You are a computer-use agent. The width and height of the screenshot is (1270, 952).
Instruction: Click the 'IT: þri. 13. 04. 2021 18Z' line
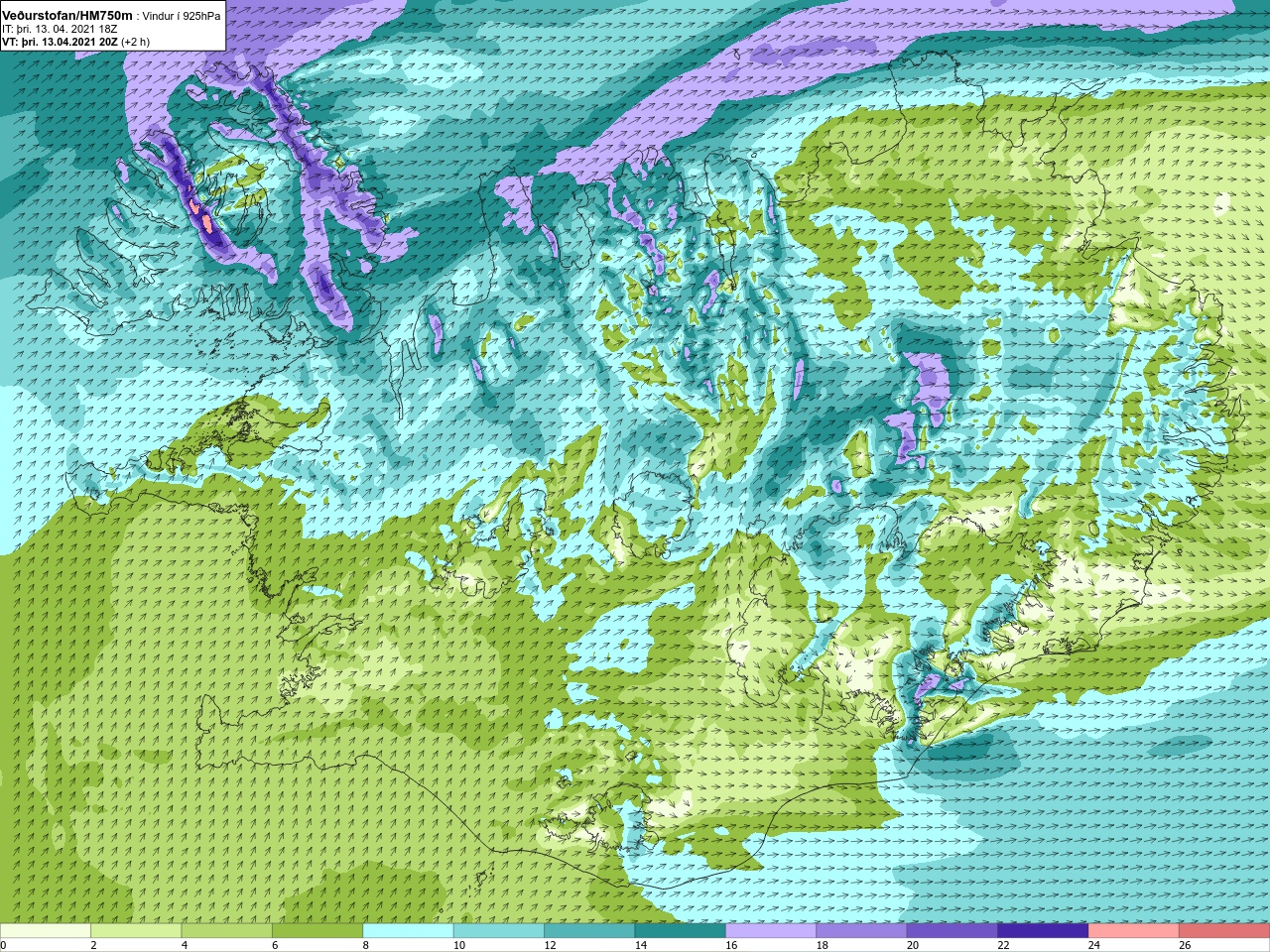[60, 29]
